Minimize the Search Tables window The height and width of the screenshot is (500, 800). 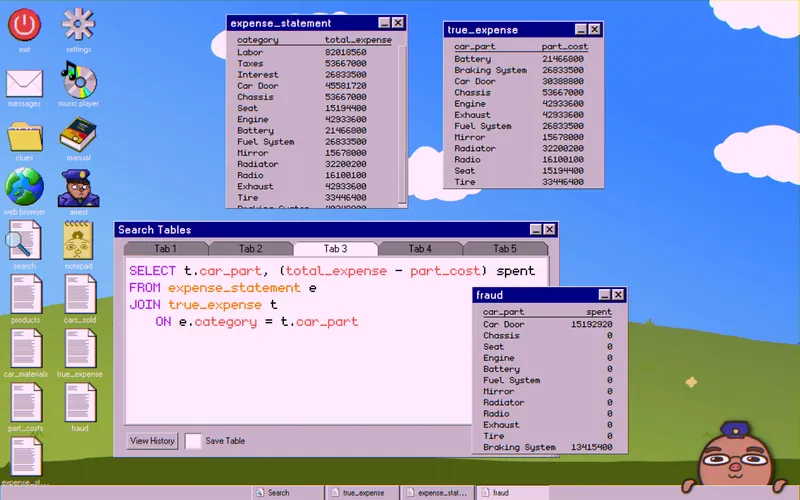pyautogui.click(x=535, y=230)
